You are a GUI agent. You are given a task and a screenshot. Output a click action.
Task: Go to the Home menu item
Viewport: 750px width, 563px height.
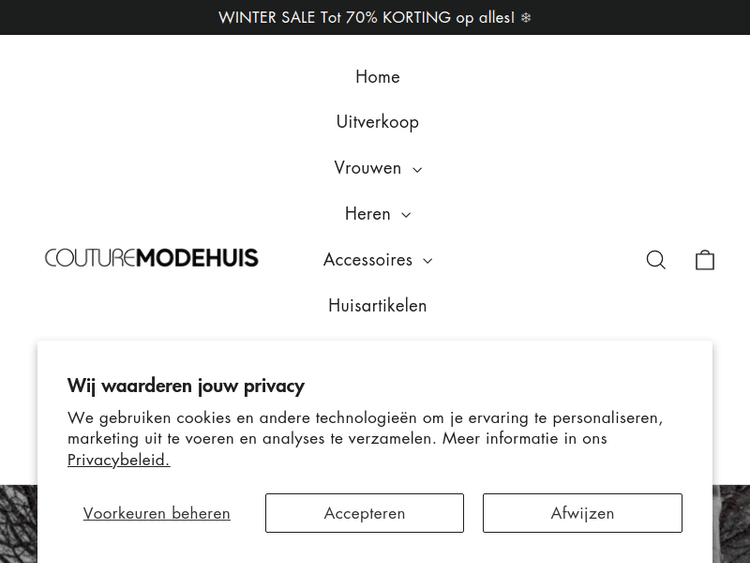pyautogui.click(x=377, y=77)
